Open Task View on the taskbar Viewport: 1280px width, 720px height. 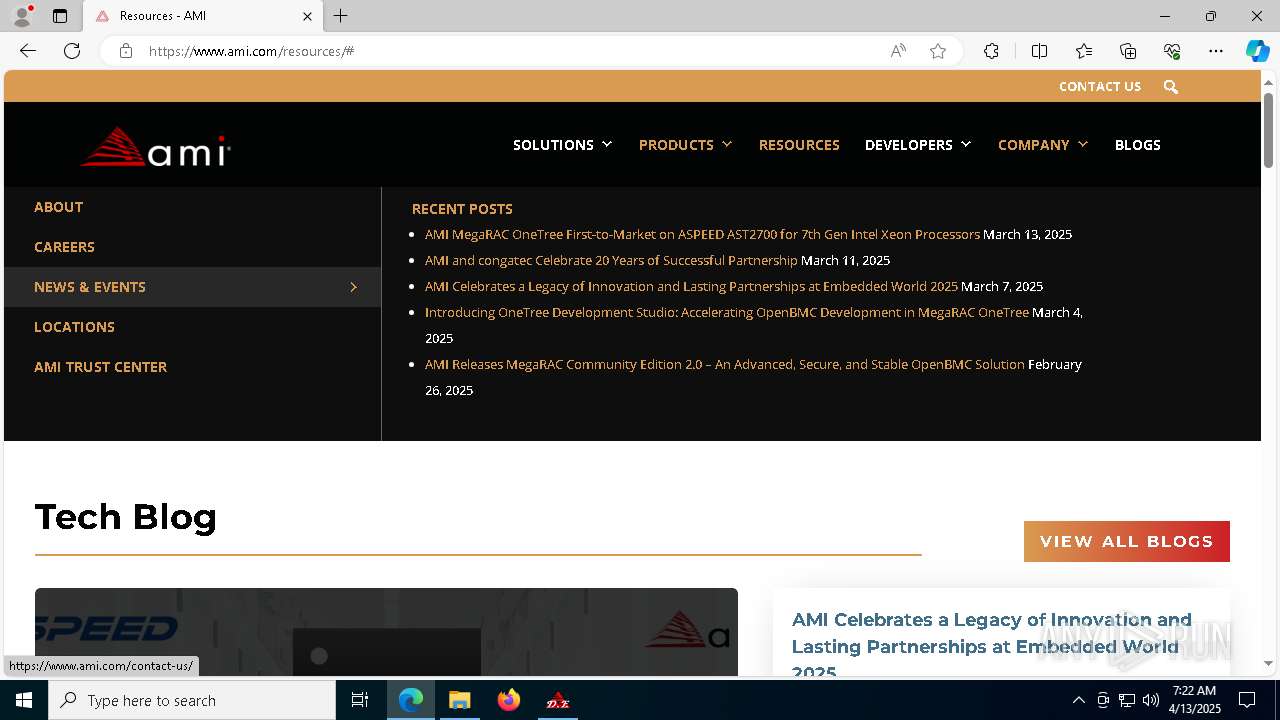(360, 700)
